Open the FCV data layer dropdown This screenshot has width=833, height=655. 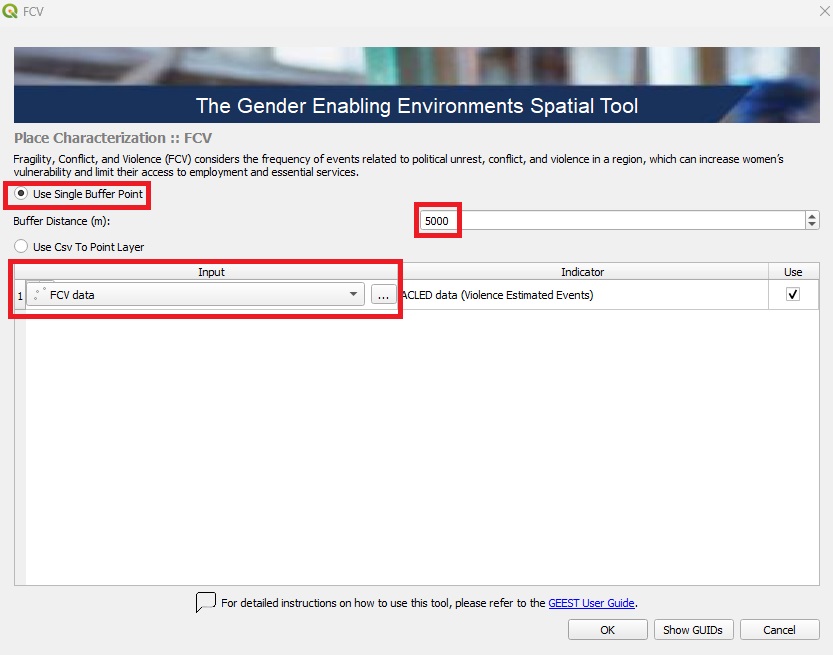click(196, 294)
